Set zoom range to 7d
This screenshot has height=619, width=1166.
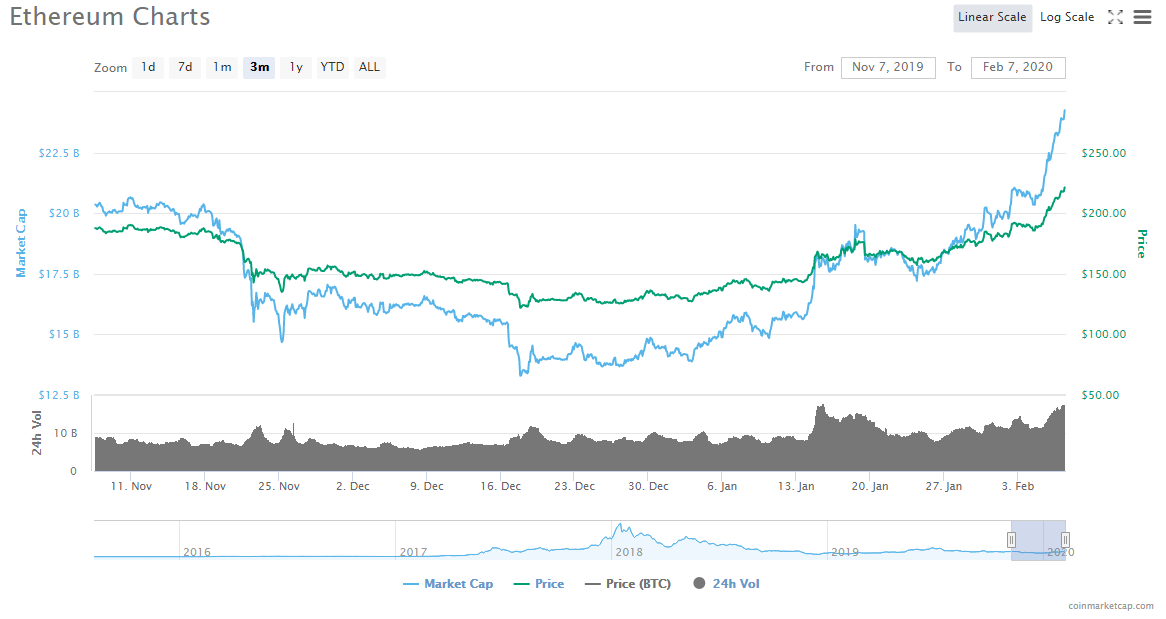pos(184,67)
